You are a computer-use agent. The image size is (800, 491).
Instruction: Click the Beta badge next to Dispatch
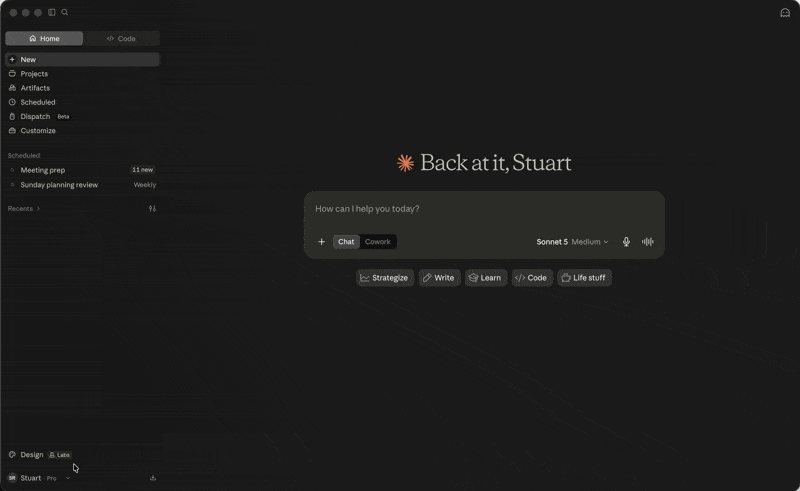pyautogui.click(x=63, y=116)
